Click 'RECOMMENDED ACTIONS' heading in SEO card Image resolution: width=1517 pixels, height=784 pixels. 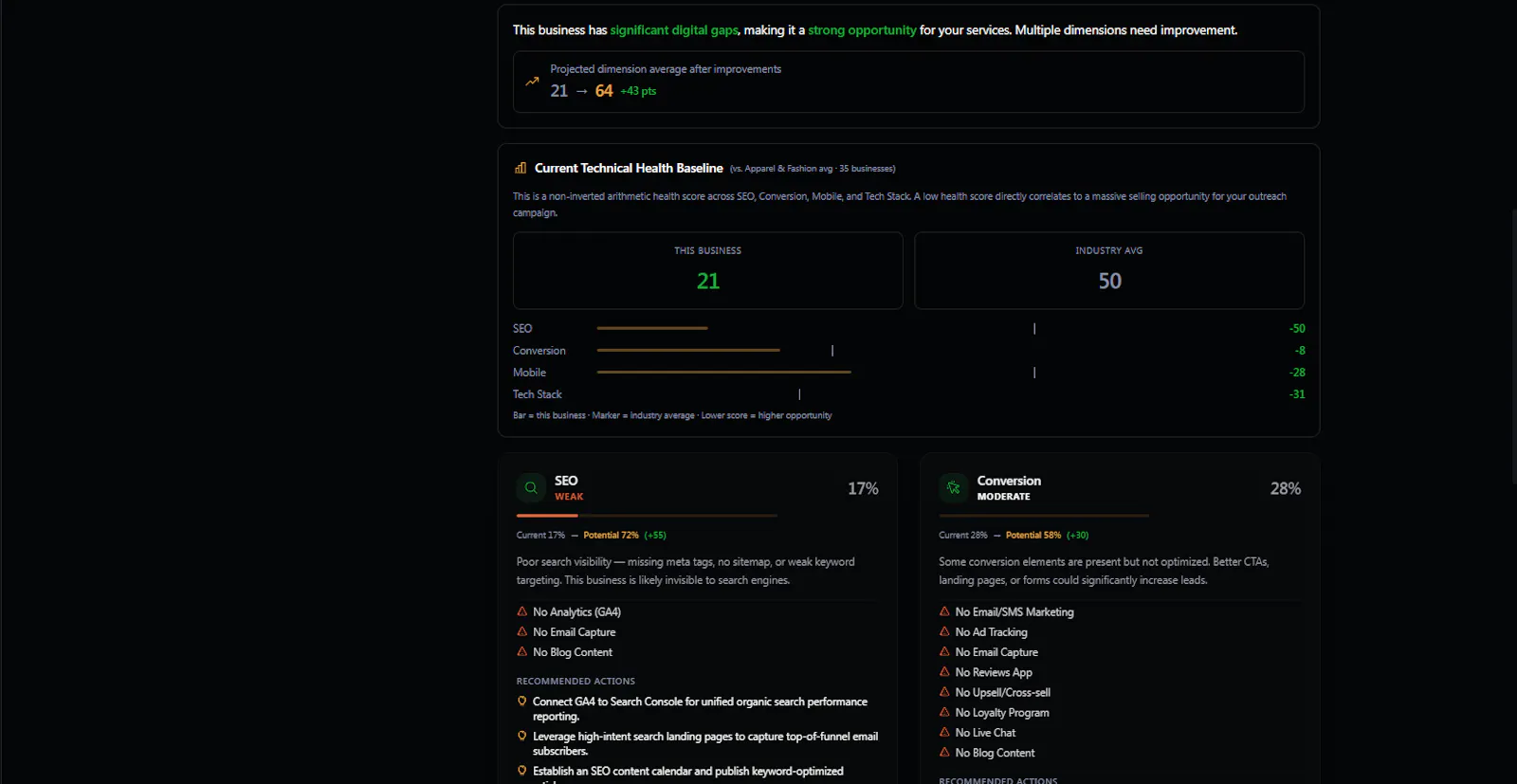[x=576, y=681]
